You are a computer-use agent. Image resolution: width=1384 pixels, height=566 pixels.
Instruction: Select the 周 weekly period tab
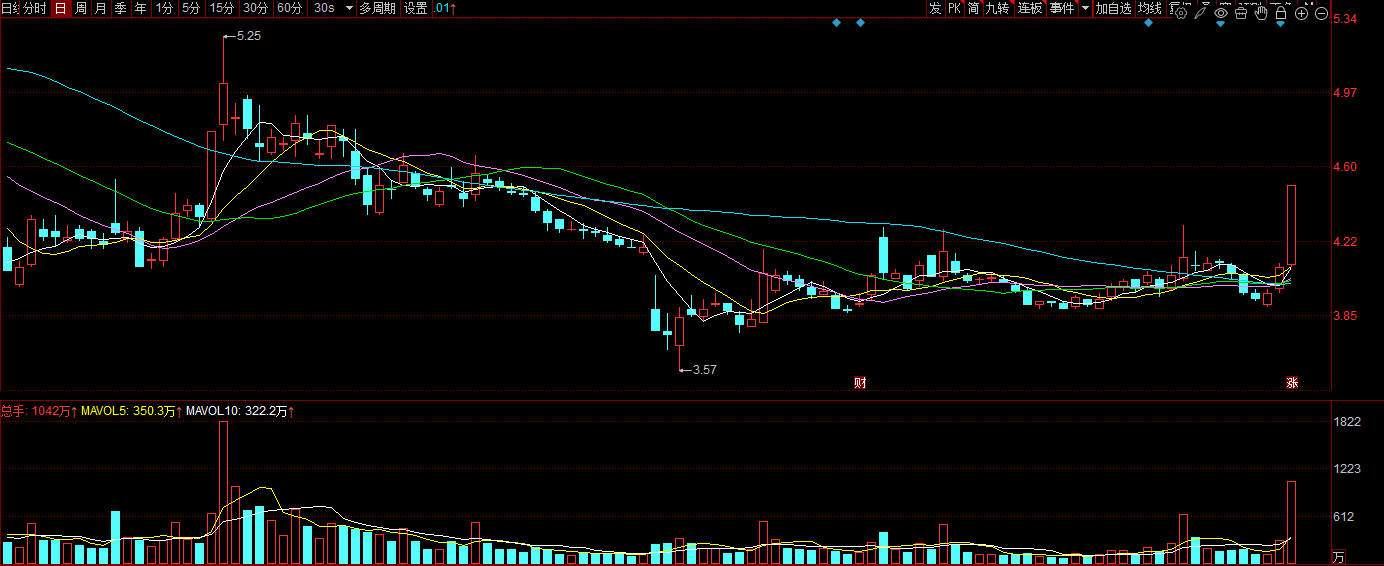(x=80, y=8)
